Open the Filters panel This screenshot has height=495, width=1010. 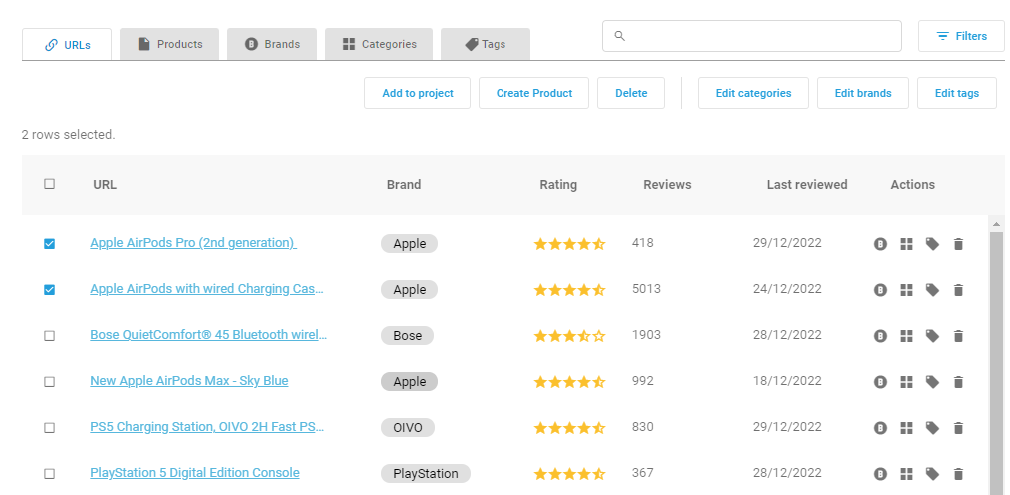coord(961,36)
